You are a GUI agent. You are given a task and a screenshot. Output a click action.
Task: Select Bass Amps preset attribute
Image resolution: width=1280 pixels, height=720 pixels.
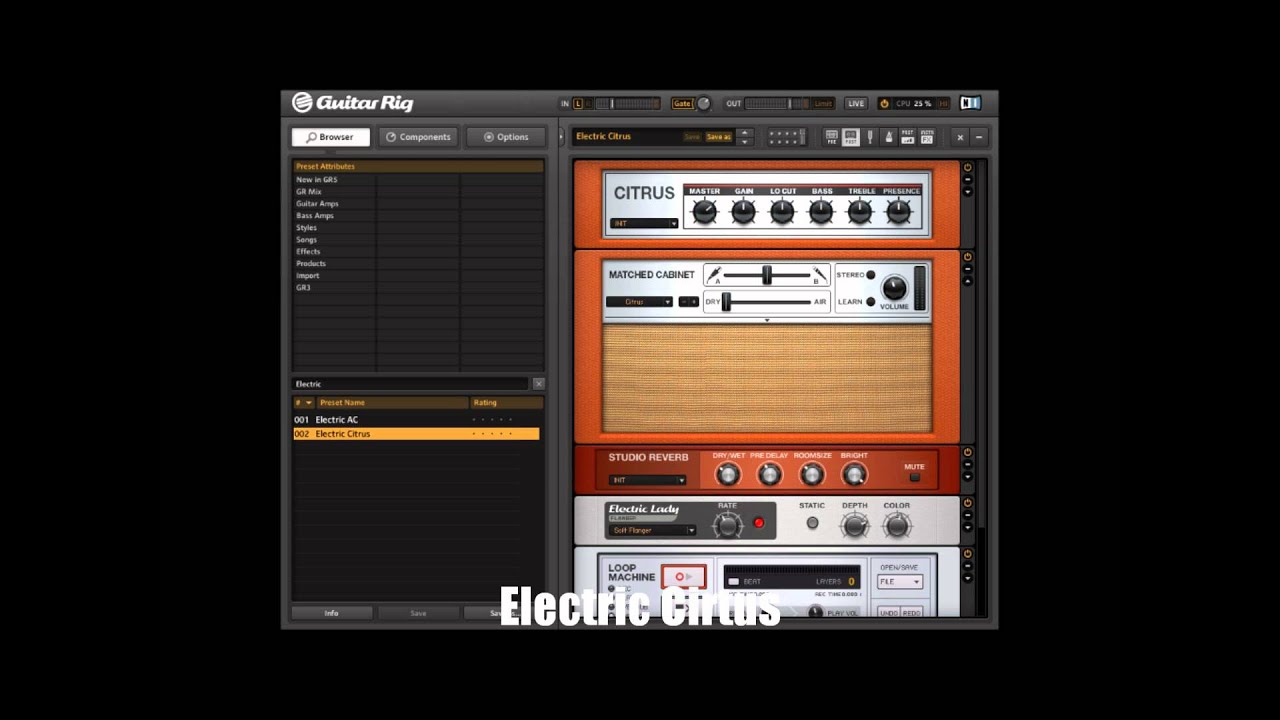[315, 216]
